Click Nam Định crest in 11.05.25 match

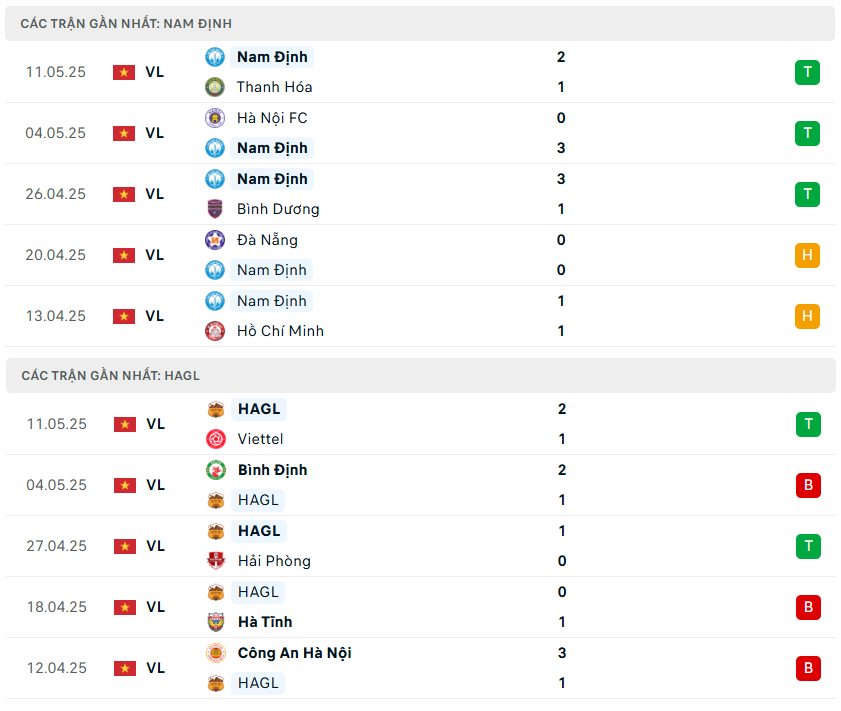pos(215,57)
